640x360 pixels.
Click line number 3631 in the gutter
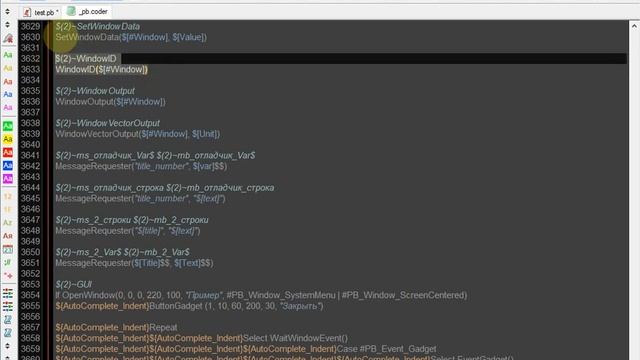point(31,48)
